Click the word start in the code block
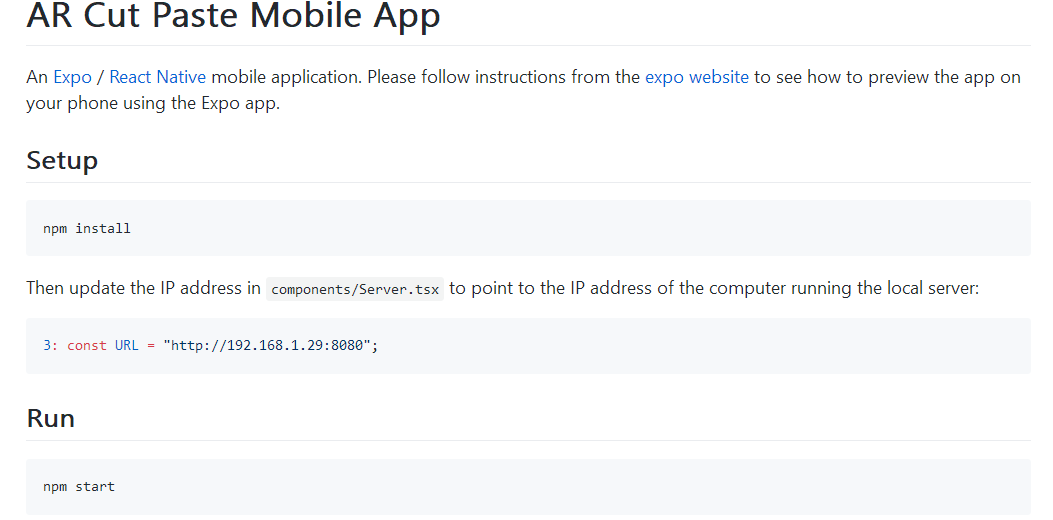The height and width of the screenshot is (520, 1053). tap(95, 487)
